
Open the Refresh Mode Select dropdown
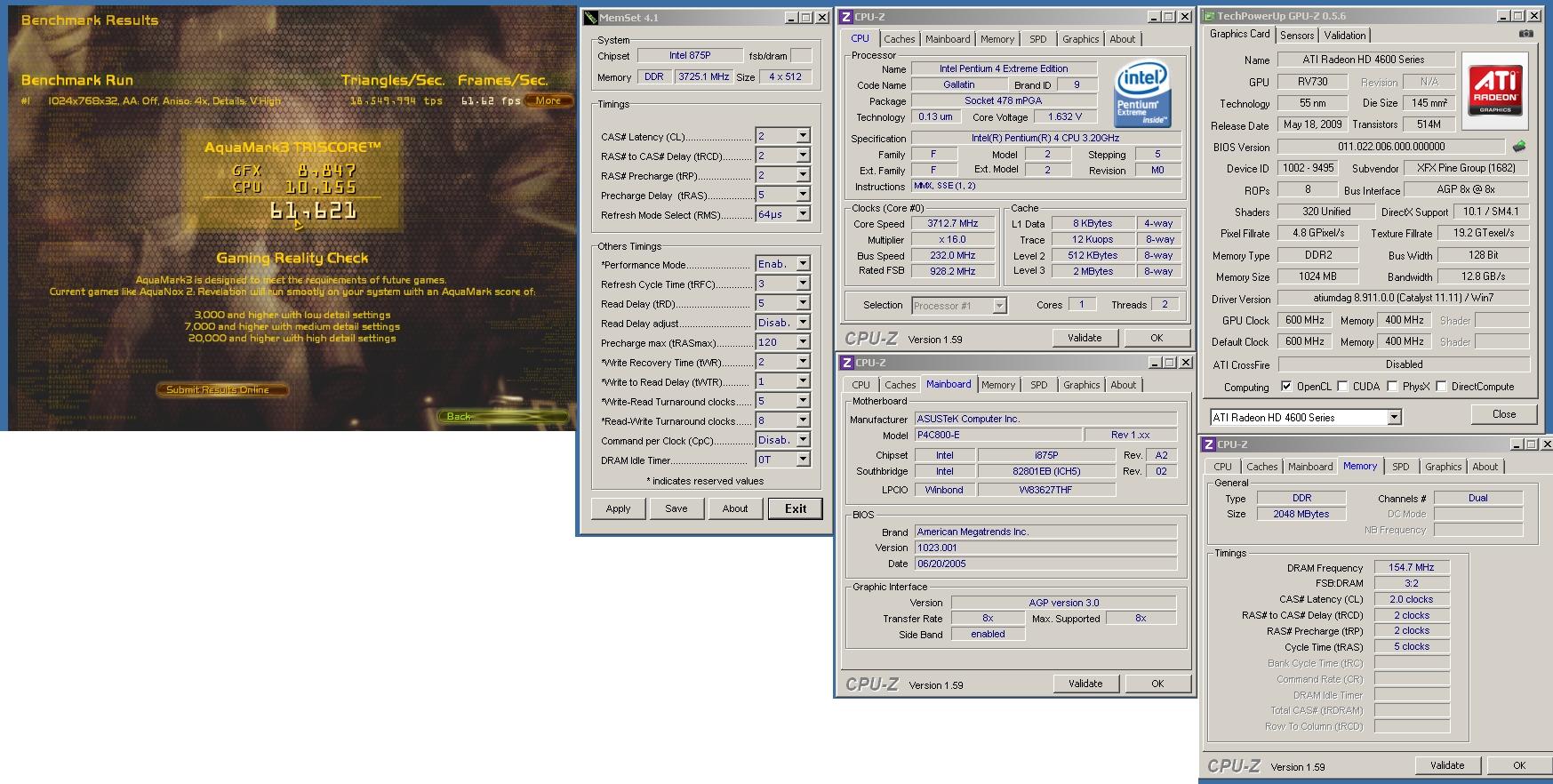803,214
